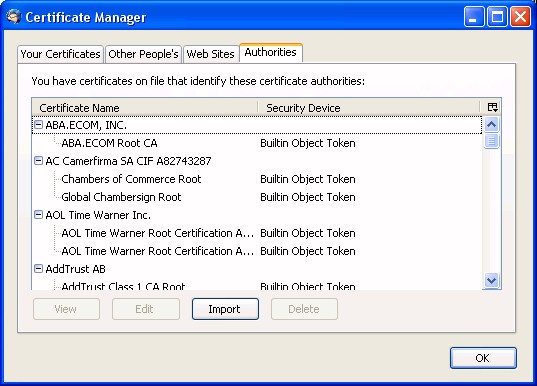537x386 pixels.
Task: Maximize the Certificate Manager window
Action: click(497, 16)
